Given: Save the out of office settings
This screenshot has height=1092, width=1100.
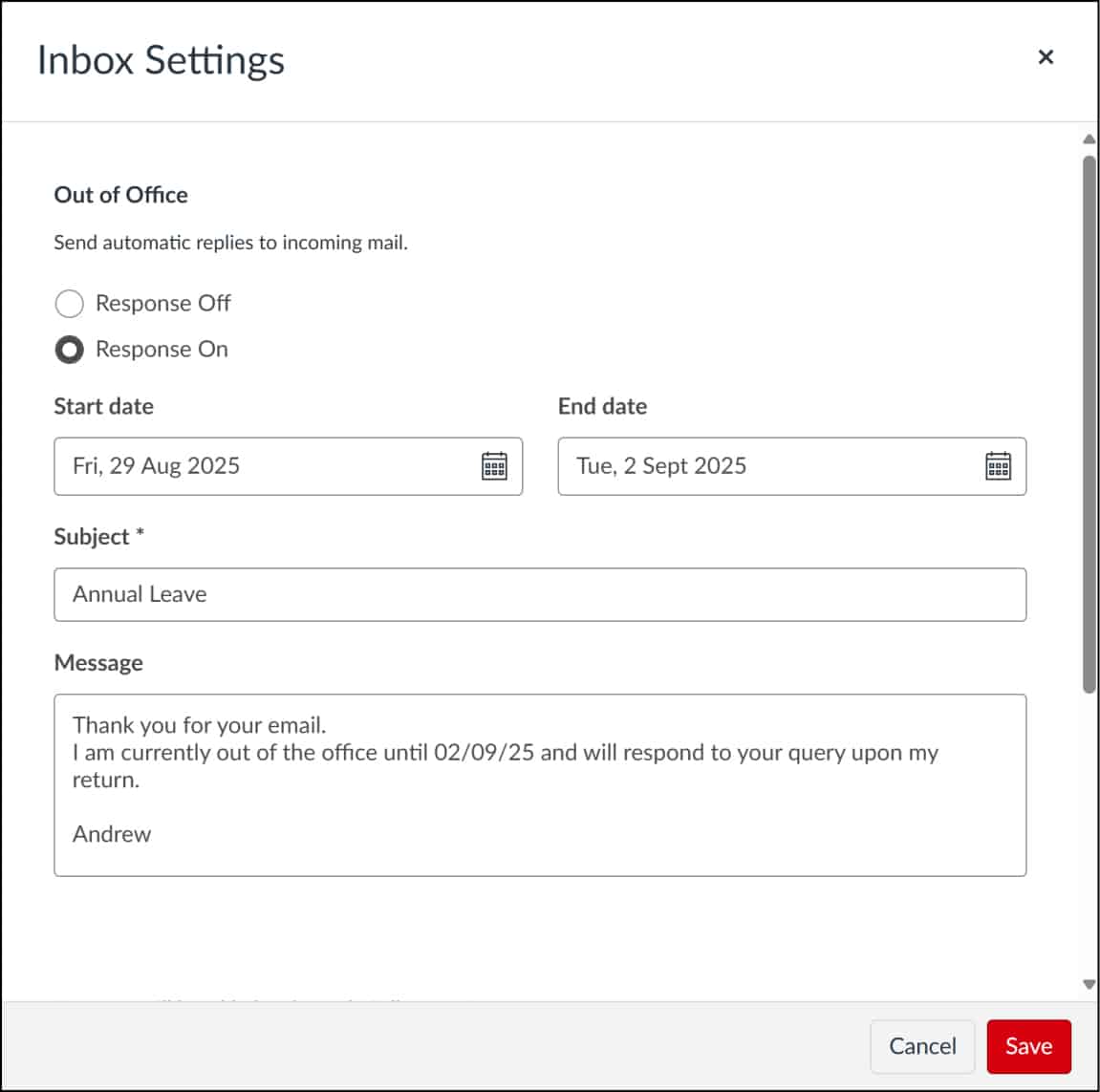Looking at the screenshot, I should coord(1028,1046).
